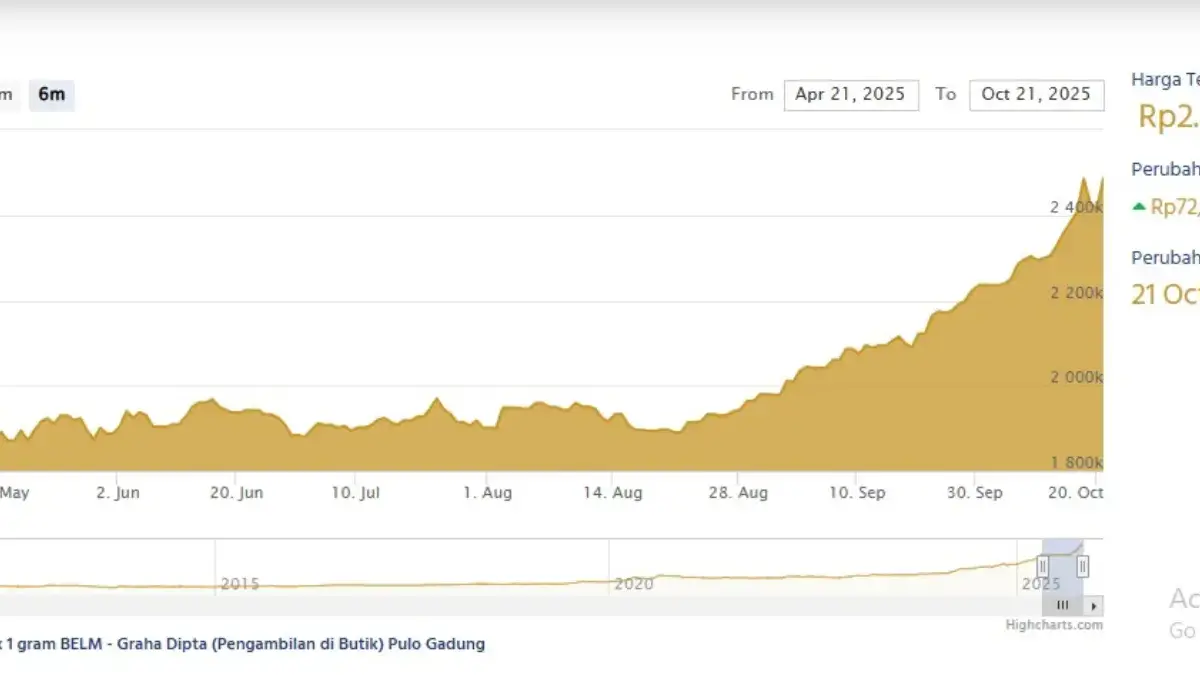Select the 6m range button
Viewport: 1200px width, 675px height.
(51, 95)
